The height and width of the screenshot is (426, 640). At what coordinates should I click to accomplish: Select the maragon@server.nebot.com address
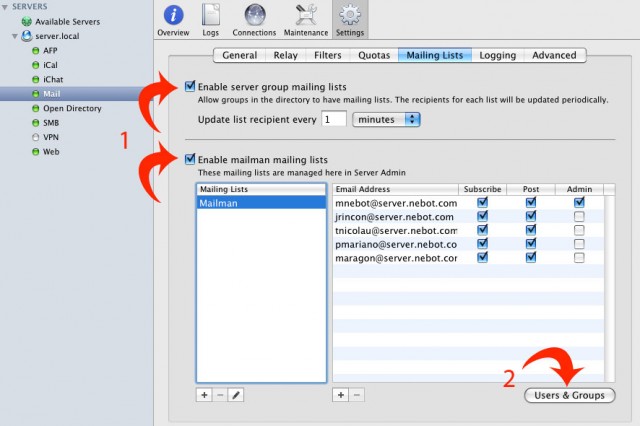pyautogui.click(x=396, y=258)
